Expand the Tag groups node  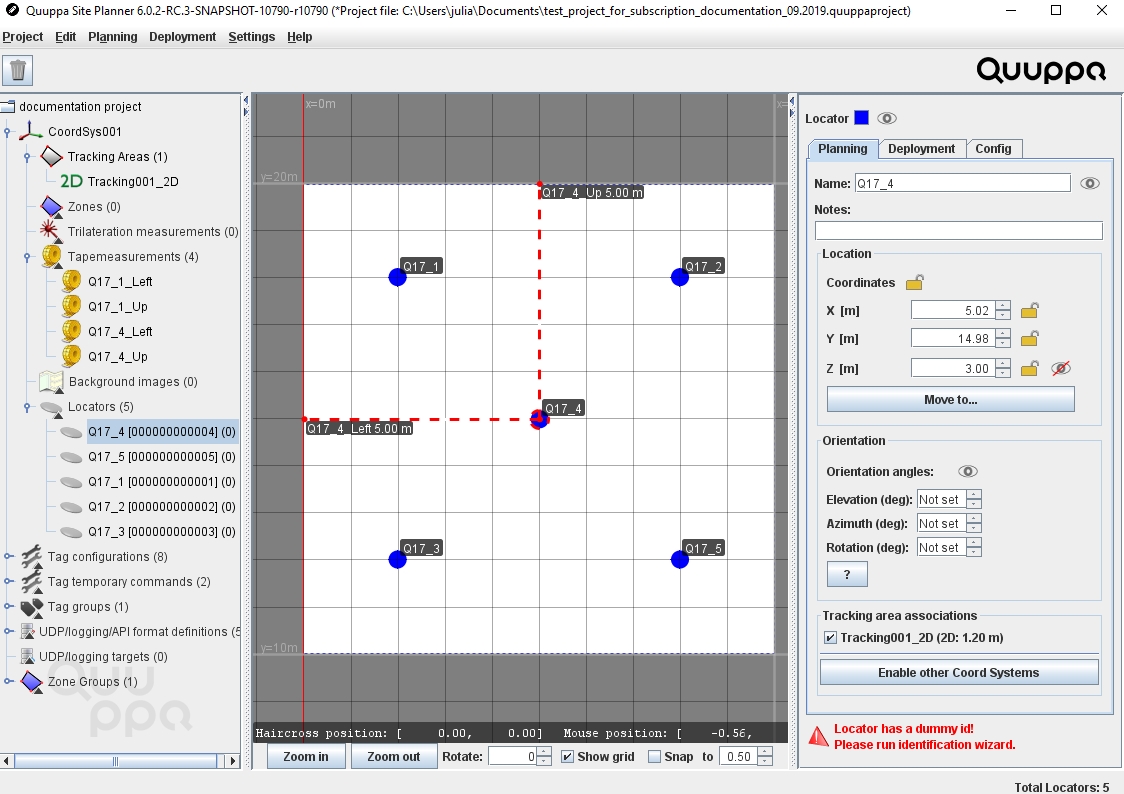click(8, 606)
